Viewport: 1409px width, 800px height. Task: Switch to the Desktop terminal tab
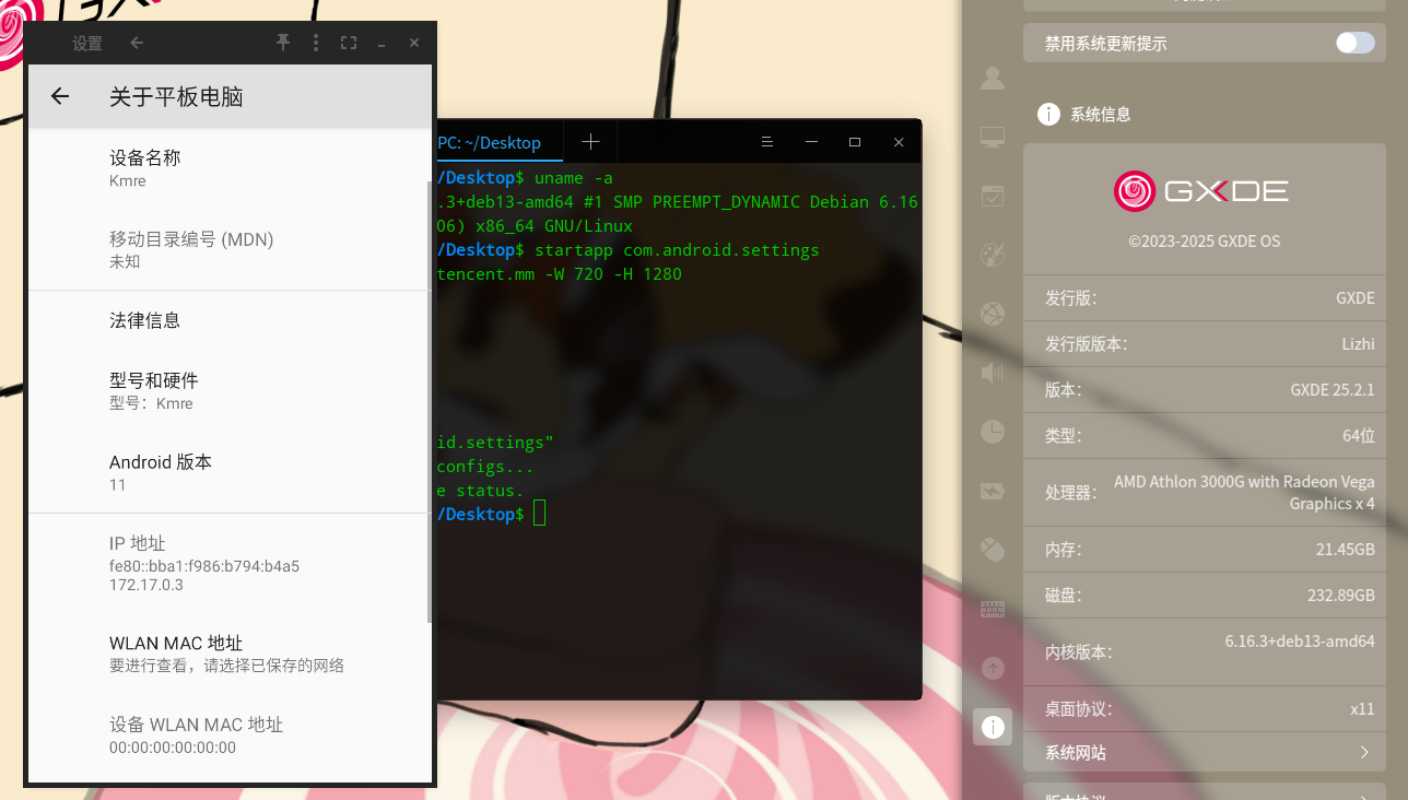[490, 142]
